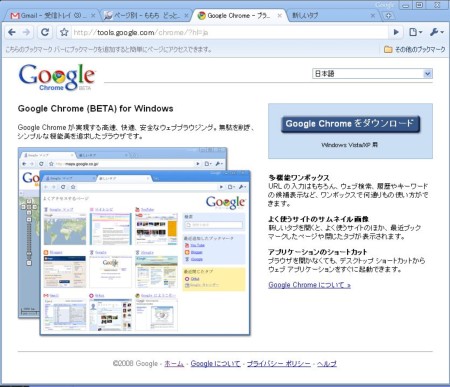The image size is (450, 387).
Task: Click the Chrome new tab screenshot image
Action: coord(145,253)
